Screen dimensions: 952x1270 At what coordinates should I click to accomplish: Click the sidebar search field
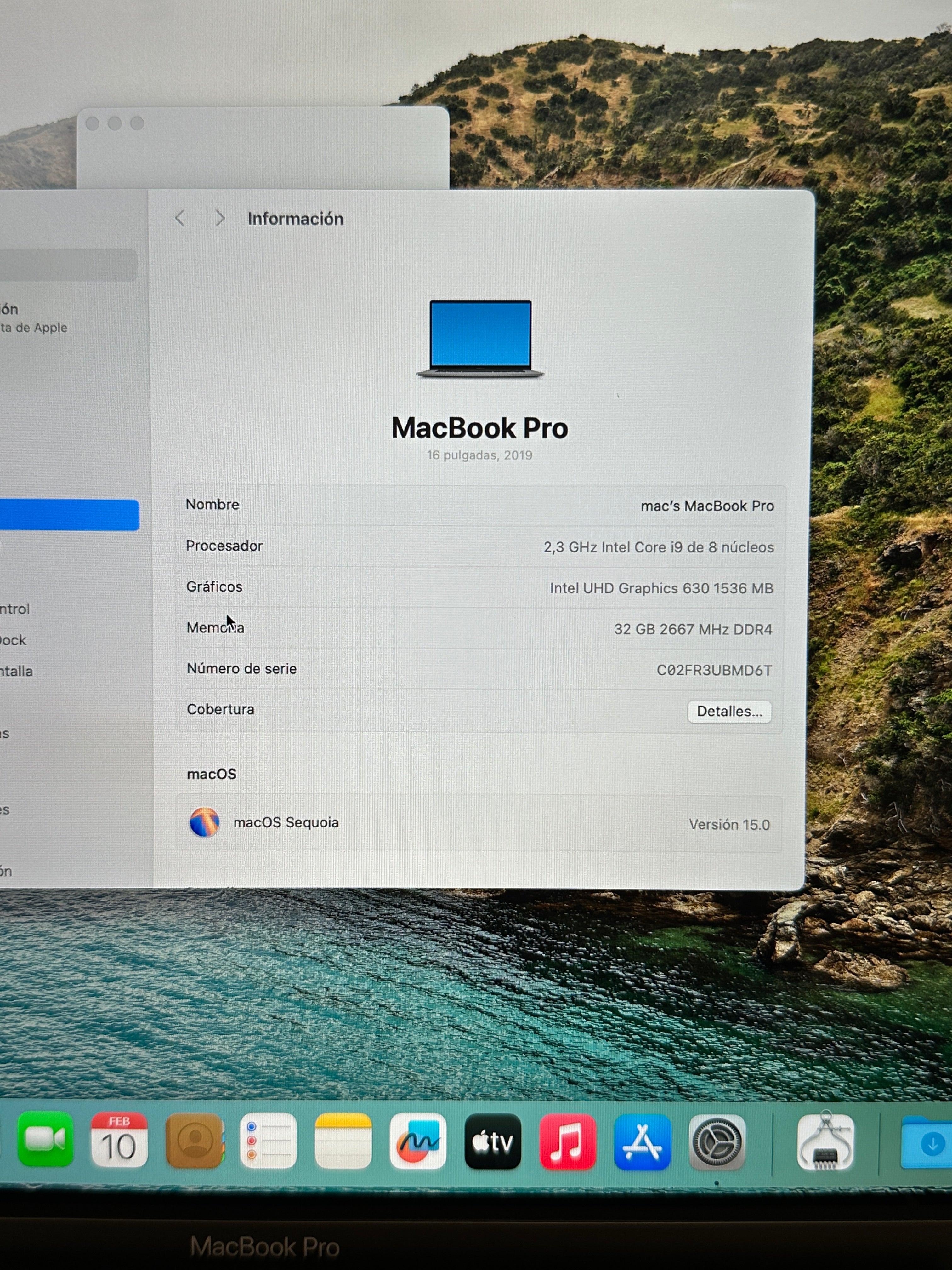(x=68, y=265)
